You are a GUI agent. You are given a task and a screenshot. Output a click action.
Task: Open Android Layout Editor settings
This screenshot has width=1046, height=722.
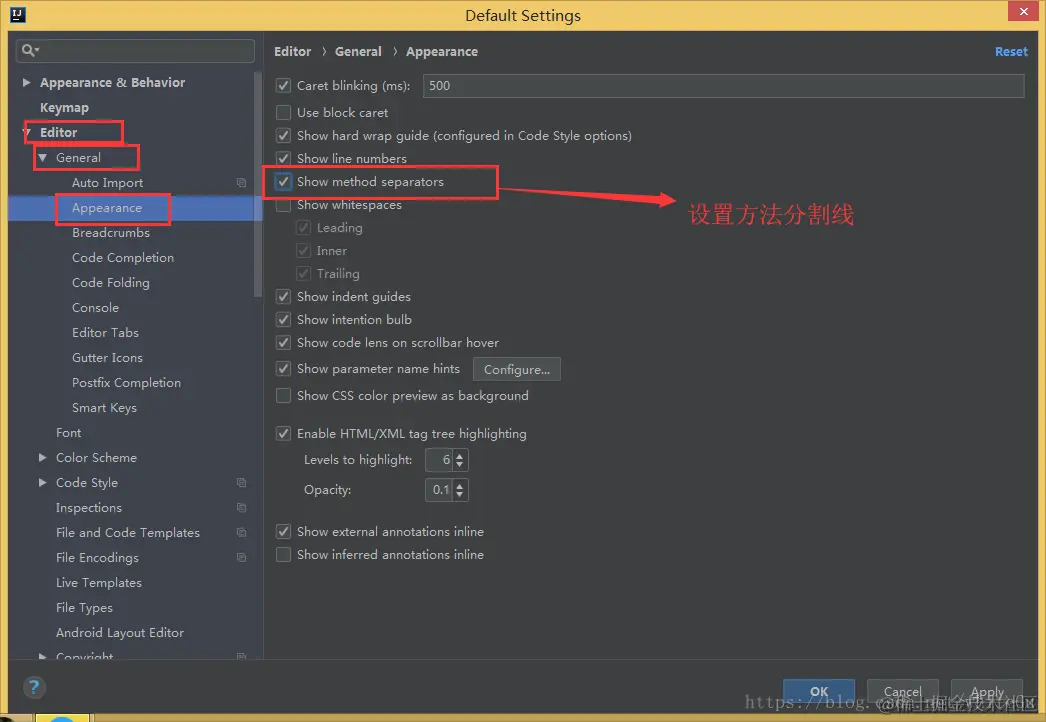119,633
